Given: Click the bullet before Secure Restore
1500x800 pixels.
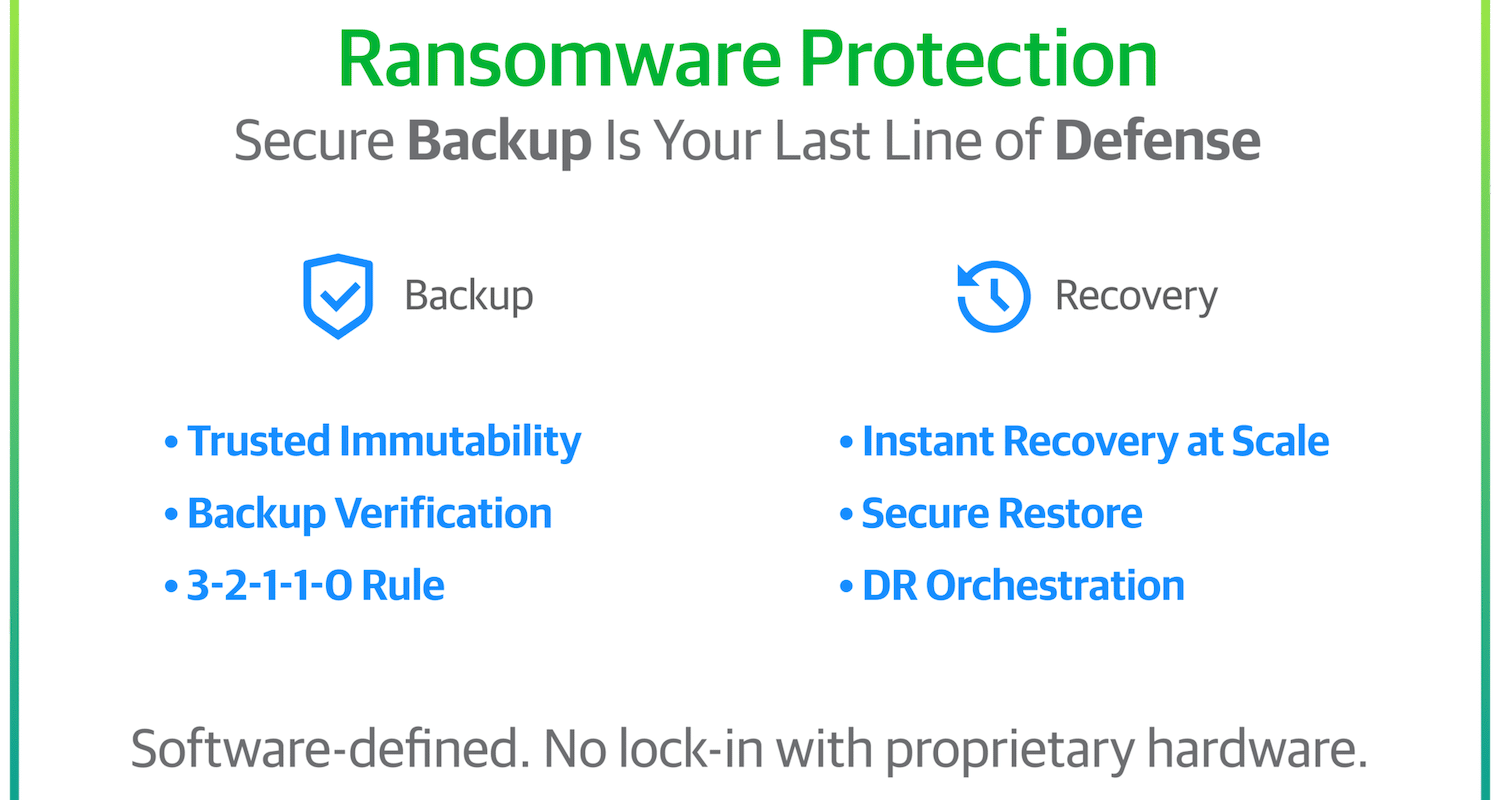Looking at the screenshot, I should [x=846, y=514].
